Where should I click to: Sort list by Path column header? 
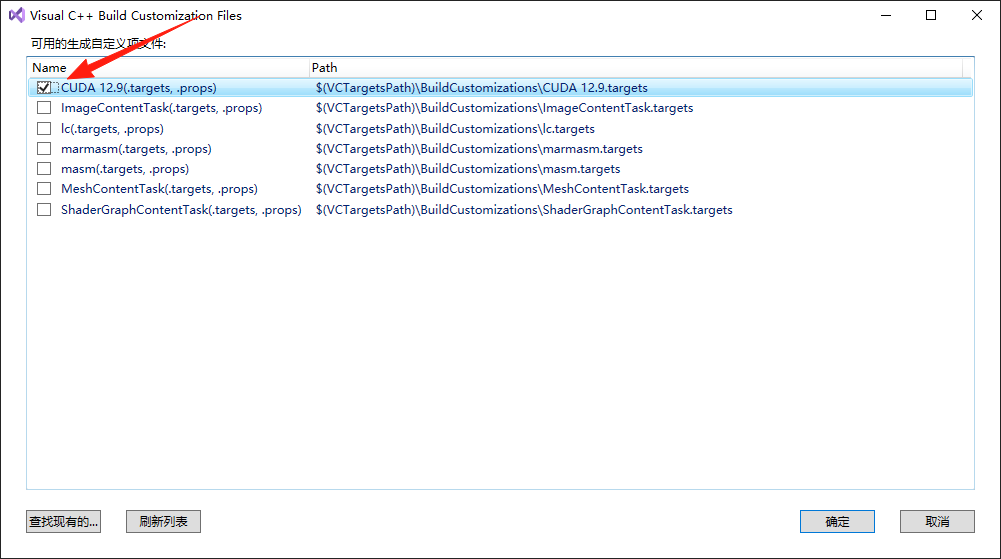pos(635,68)
